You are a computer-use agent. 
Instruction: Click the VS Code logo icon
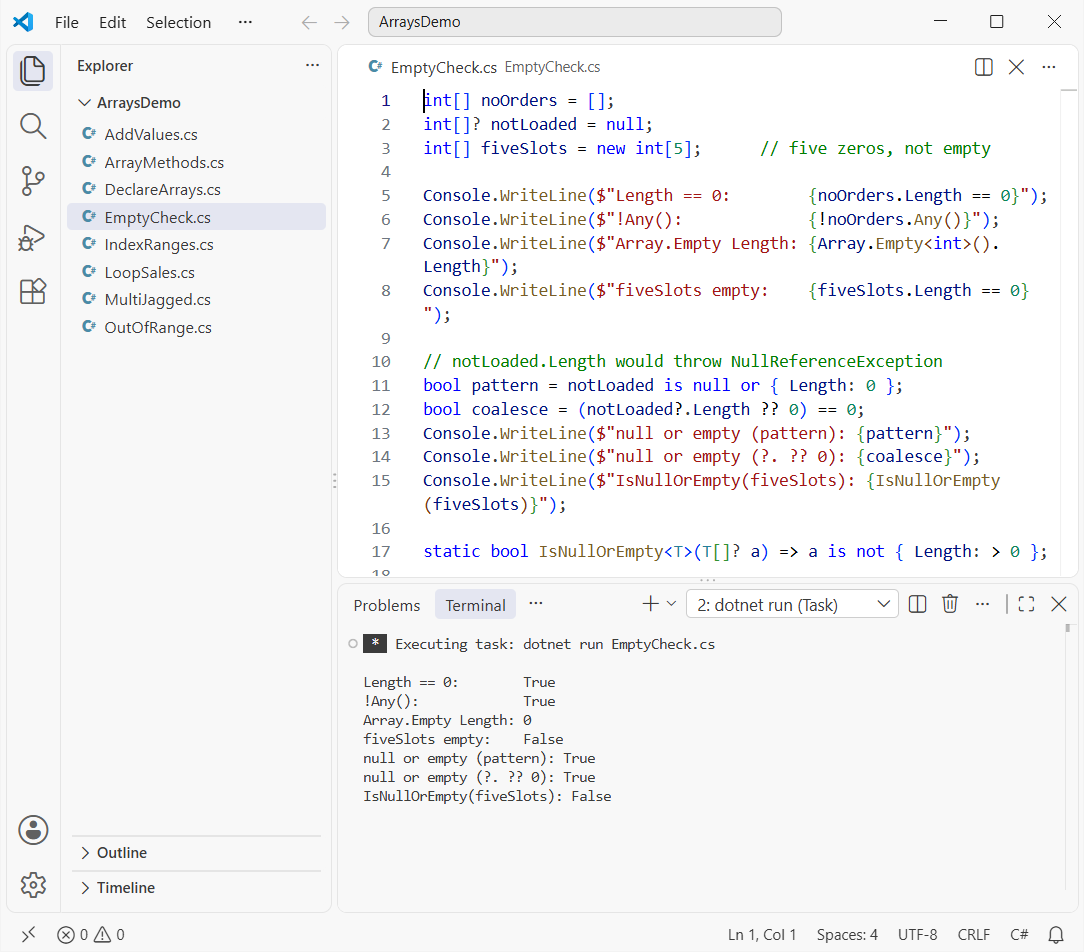[x=24, y=22]
